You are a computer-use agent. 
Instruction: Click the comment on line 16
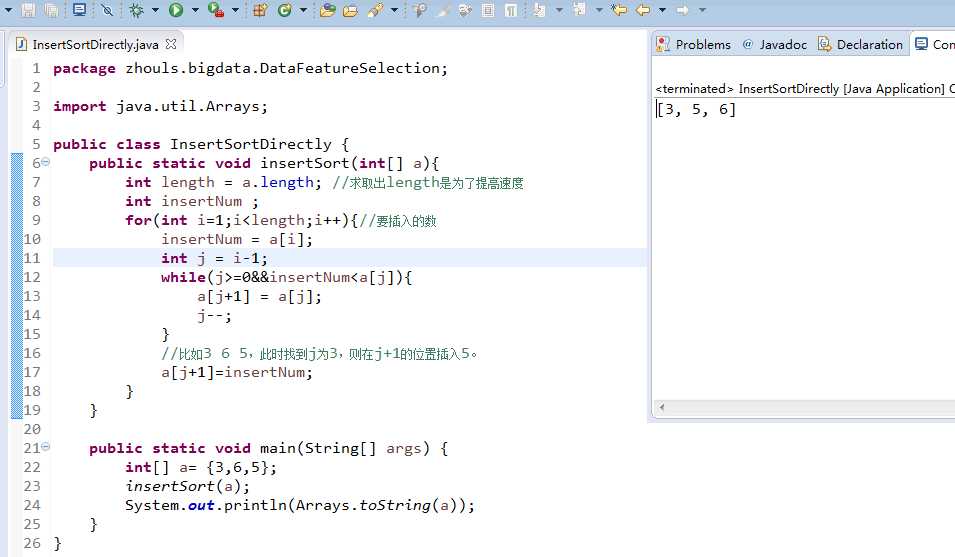tap(319, 353)
